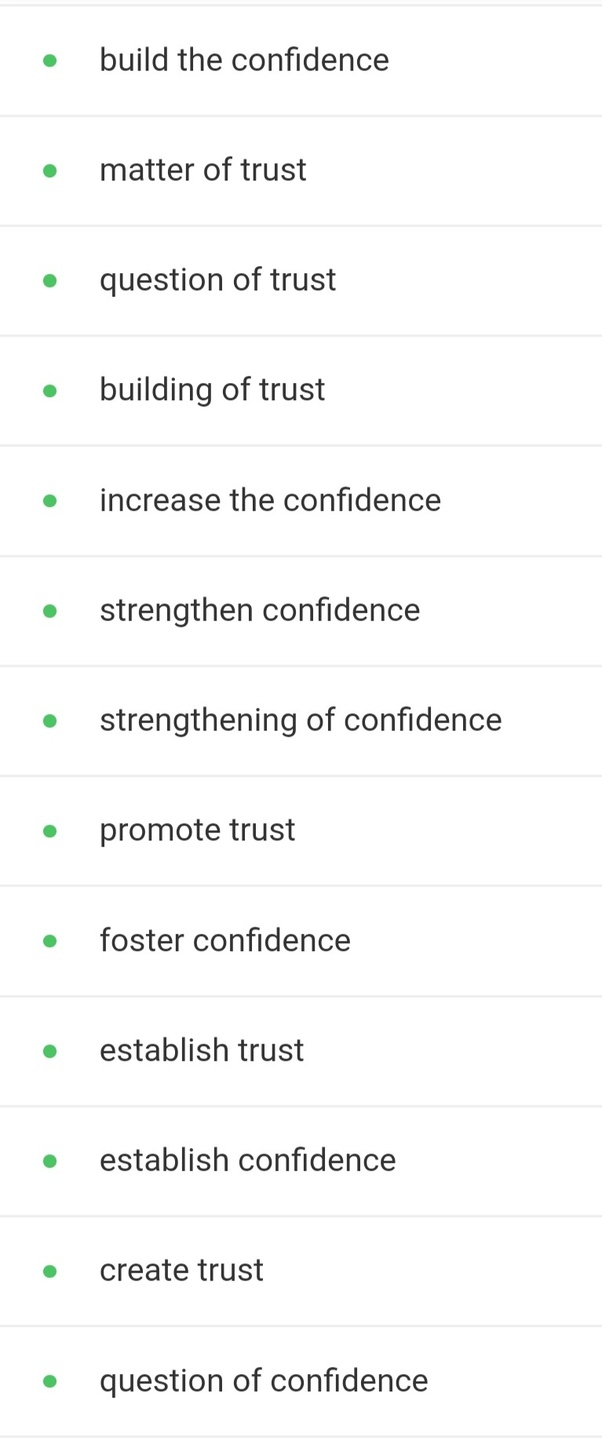Open the 'promote trust' entry

[x=197, y=830]
